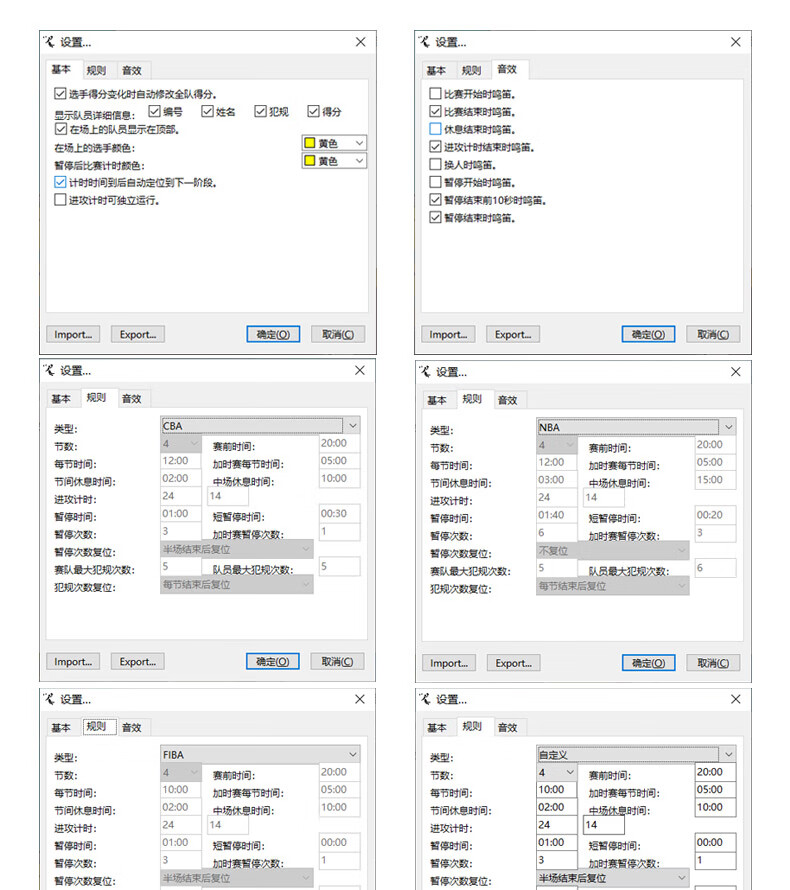Click 每节时间 field 10:00 in the 自定义 dialog
Screen dimensions: 790x890
(557, 790)
